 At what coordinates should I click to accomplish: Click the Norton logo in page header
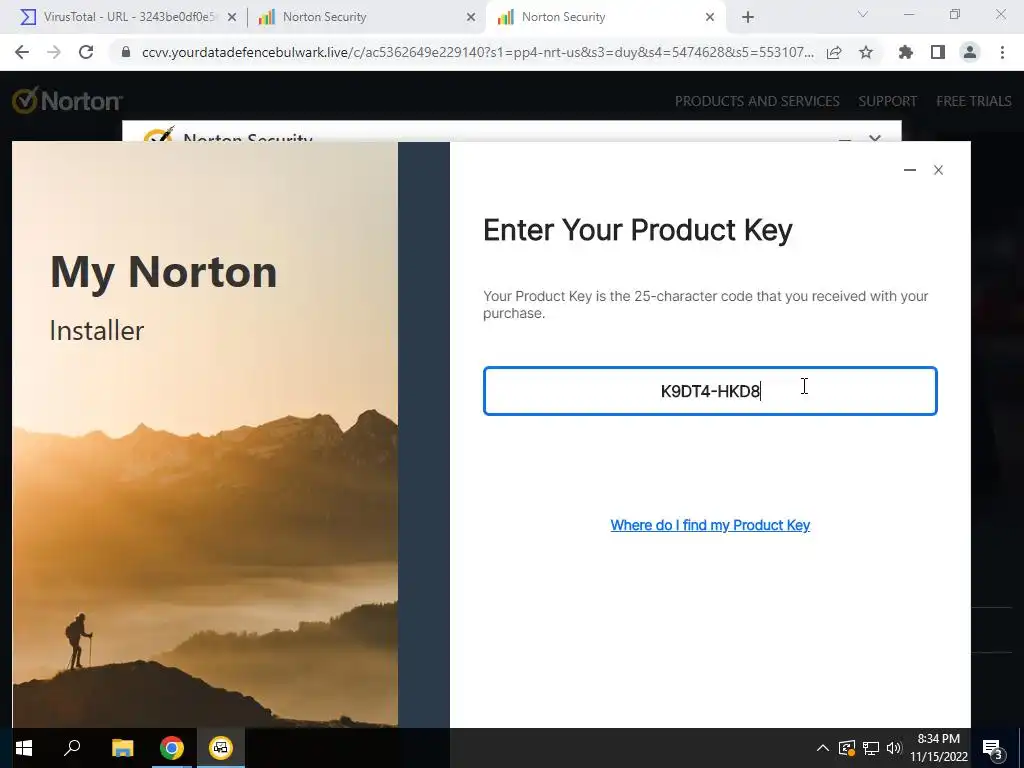coord(67,101)
